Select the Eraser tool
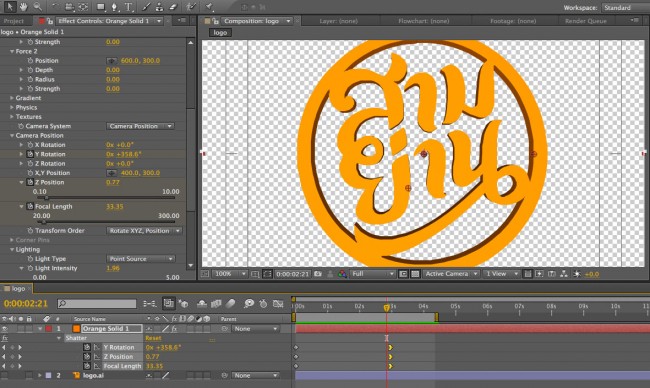This screenshot has width=650, height=388. (x=173, y=7)
